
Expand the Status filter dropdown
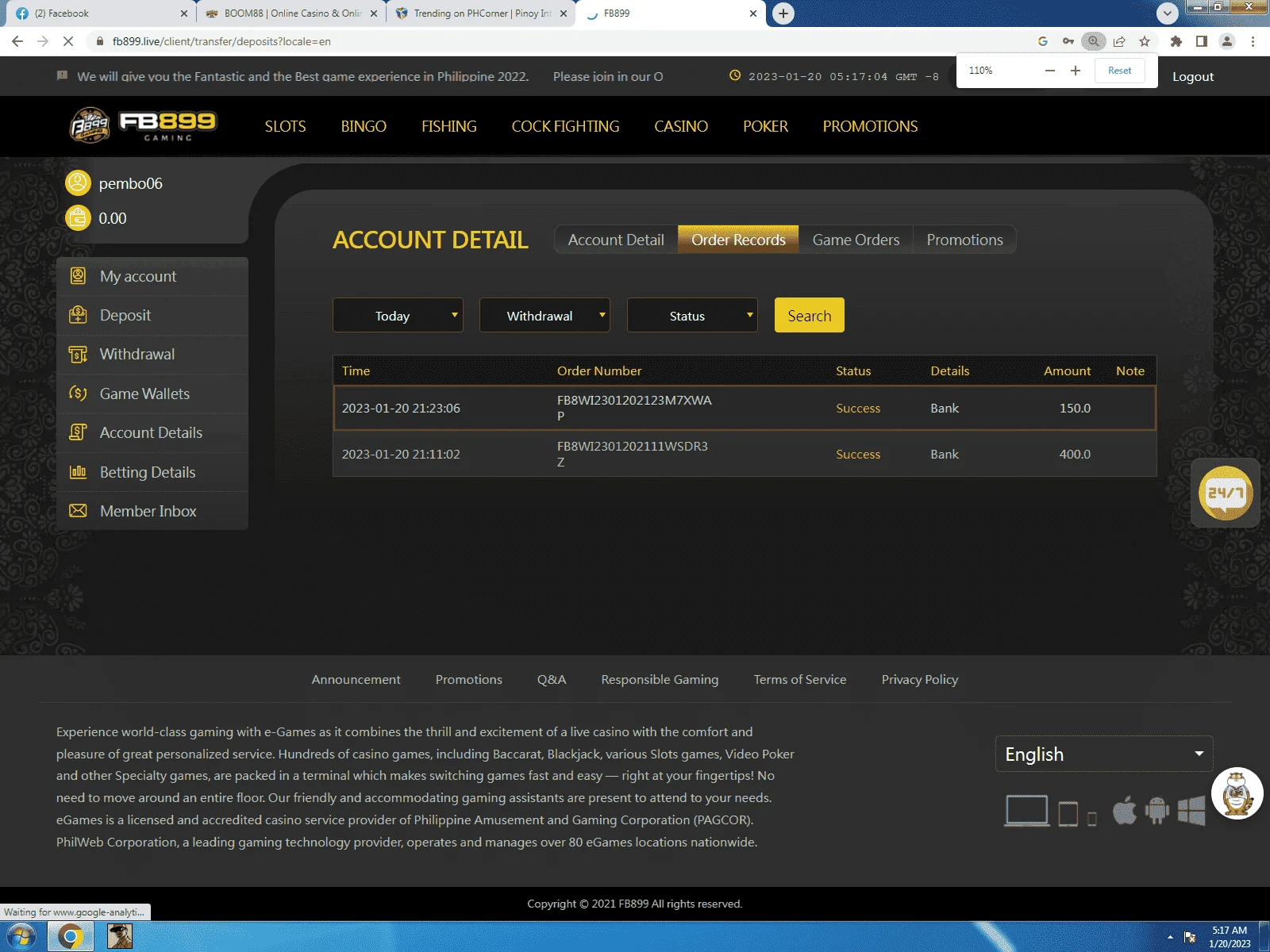[692, 315]
